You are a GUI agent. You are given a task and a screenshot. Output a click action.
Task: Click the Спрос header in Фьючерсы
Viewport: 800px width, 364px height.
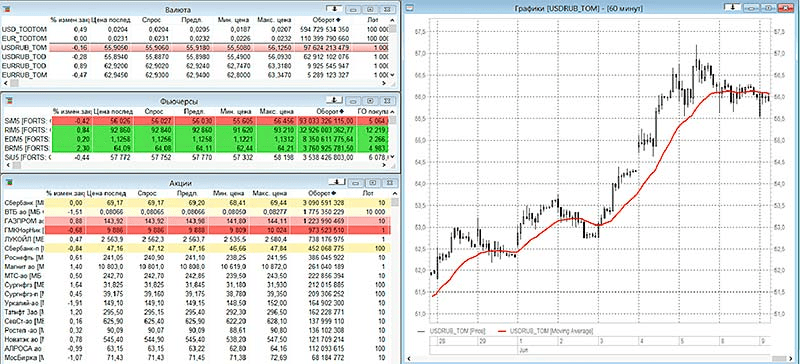pos(154,111)
